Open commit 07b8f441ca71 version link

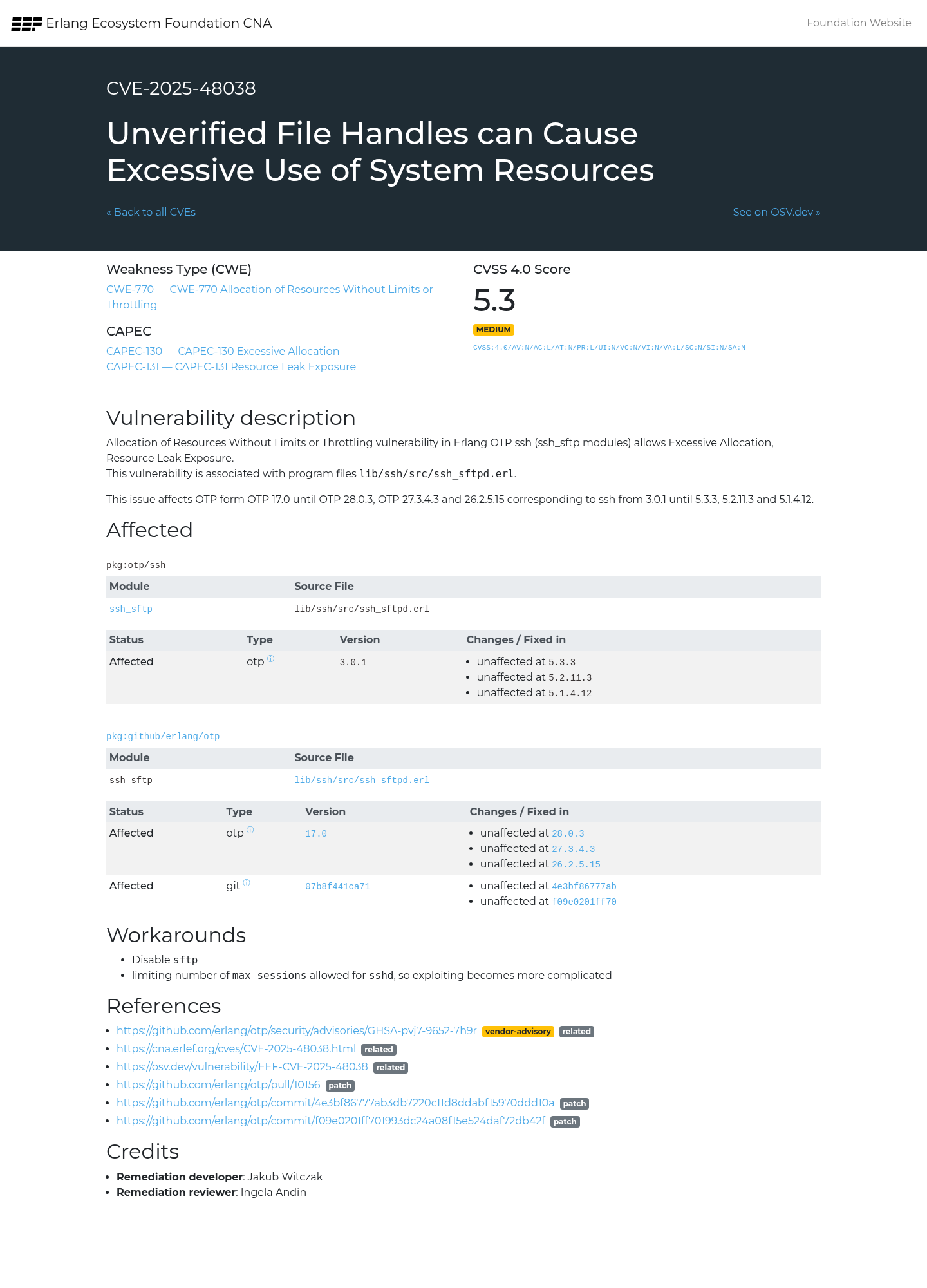point(337,886)
